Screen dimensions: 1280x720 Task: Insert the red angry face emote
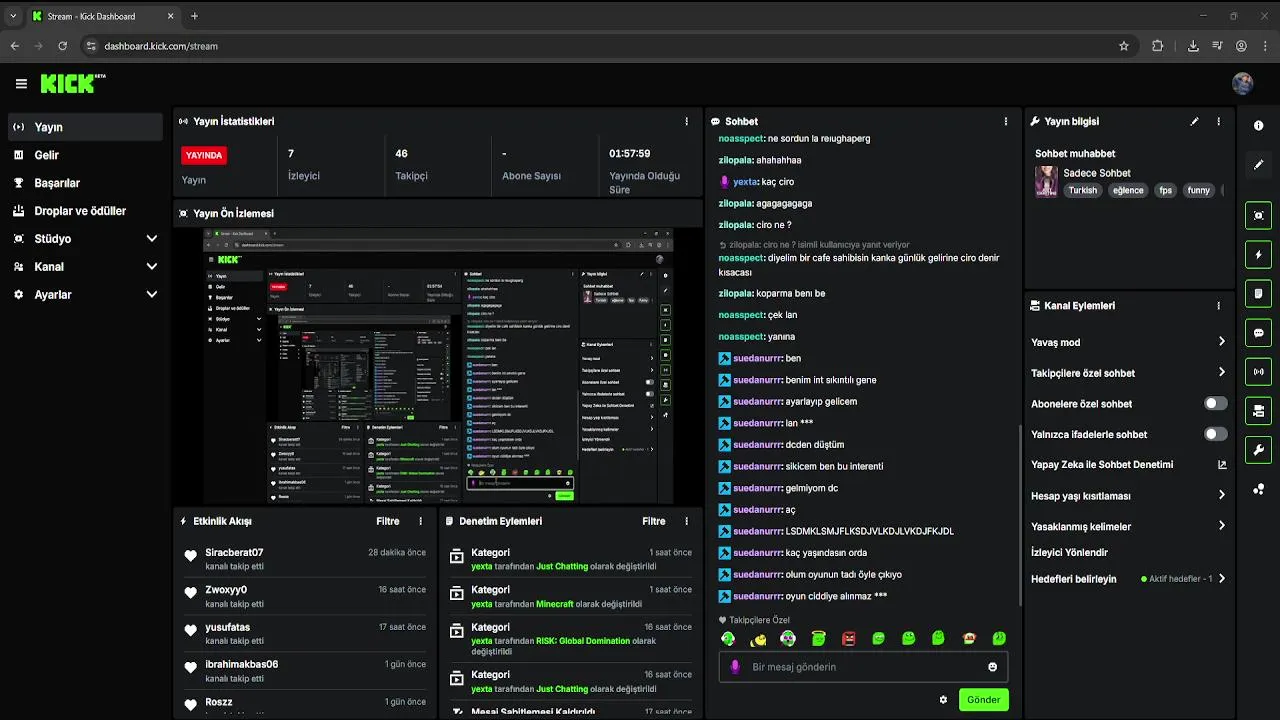(848, 638)
